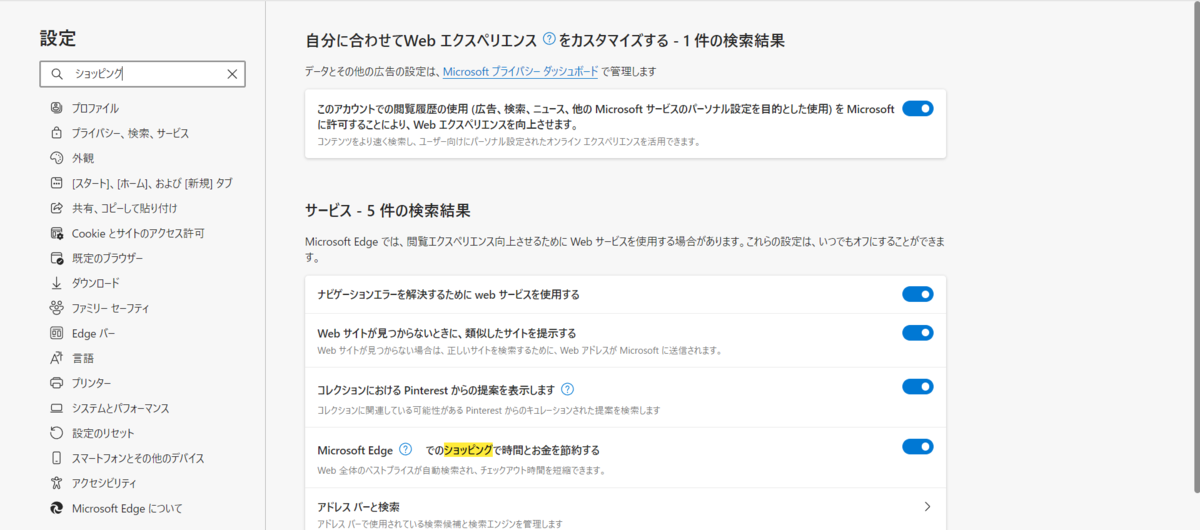Viewport: 1200px width, 530px height.
Task: Open Cookie とサイトのアクセス許可 page
Action: tap(138, 233)
